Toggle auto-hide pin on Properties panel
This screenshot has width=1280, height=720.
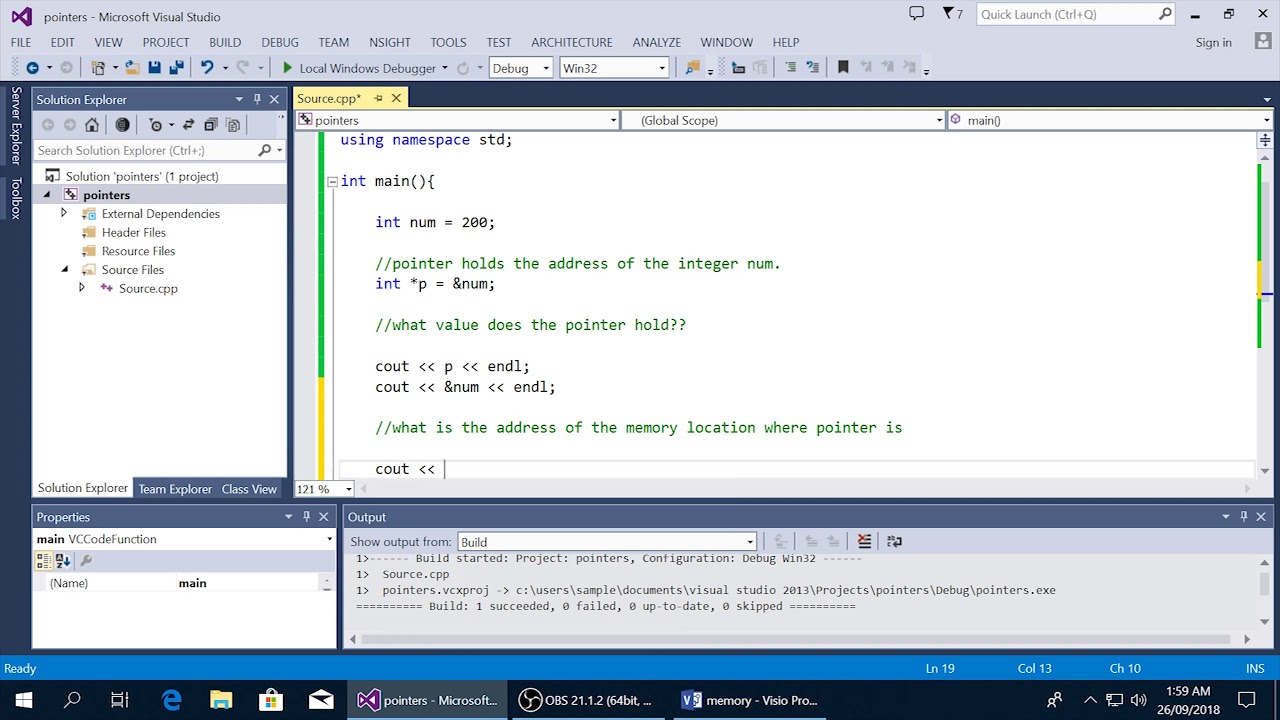pyautogui.click(x=306, y=517)
